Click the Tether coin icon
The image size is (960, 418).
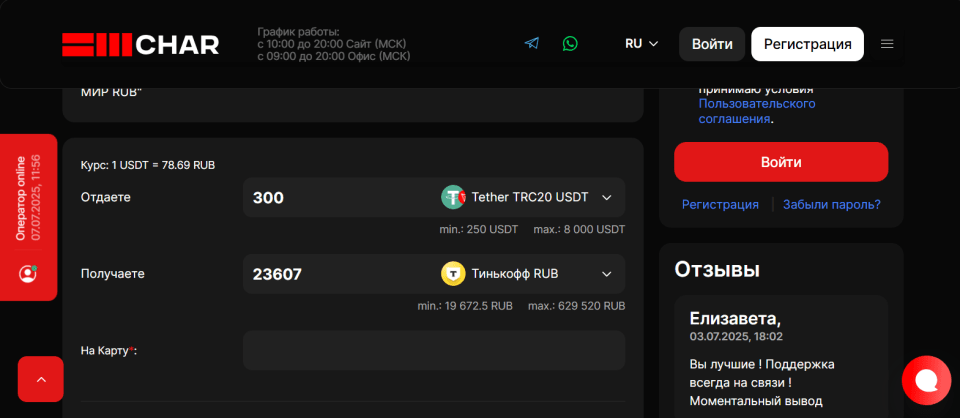[x=454, y=197]
